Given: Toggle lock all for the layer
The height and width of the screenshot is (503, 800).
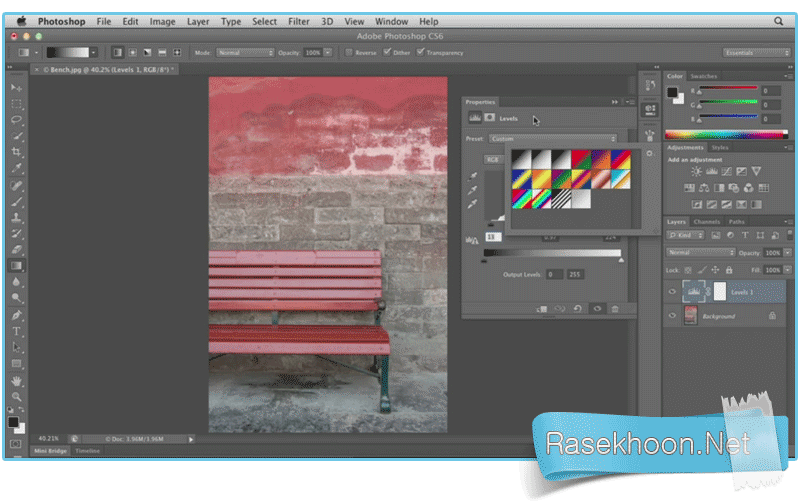Looking at the screenshot, I should (x=729, y=270).
